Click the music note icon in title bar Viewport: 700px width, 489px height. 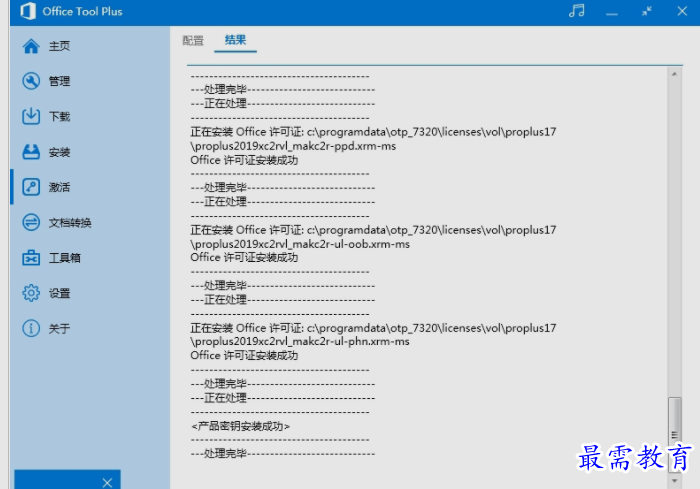576,11
